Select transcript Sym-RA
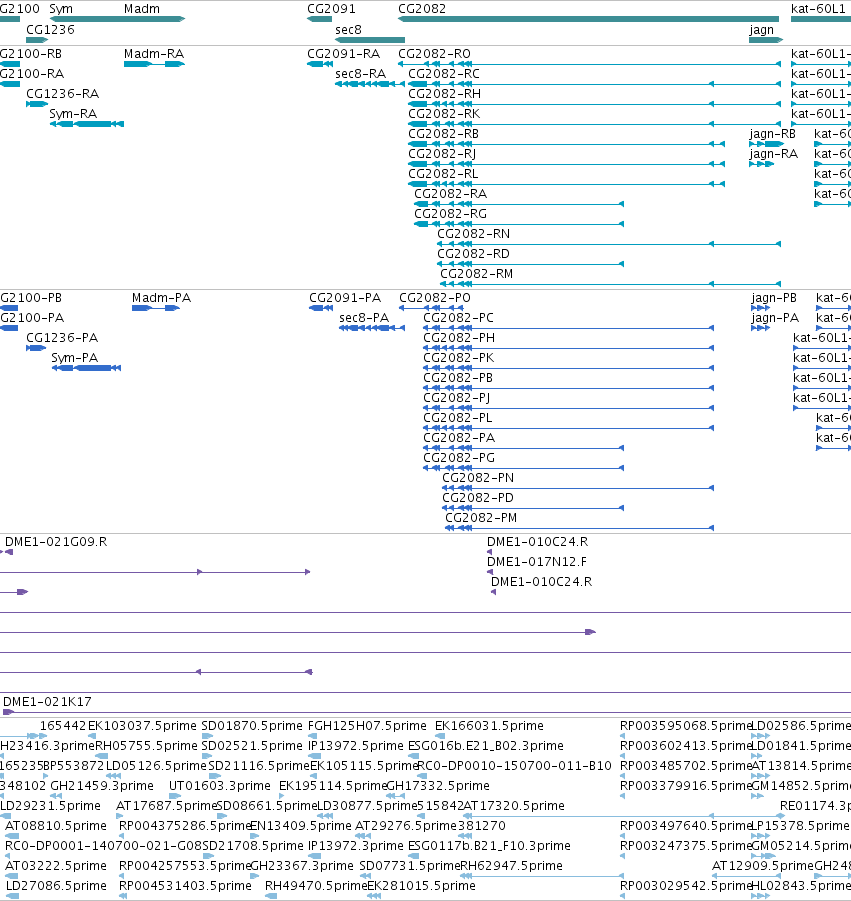This screenshot has height=901, width=851. click(x=73, y=114)
